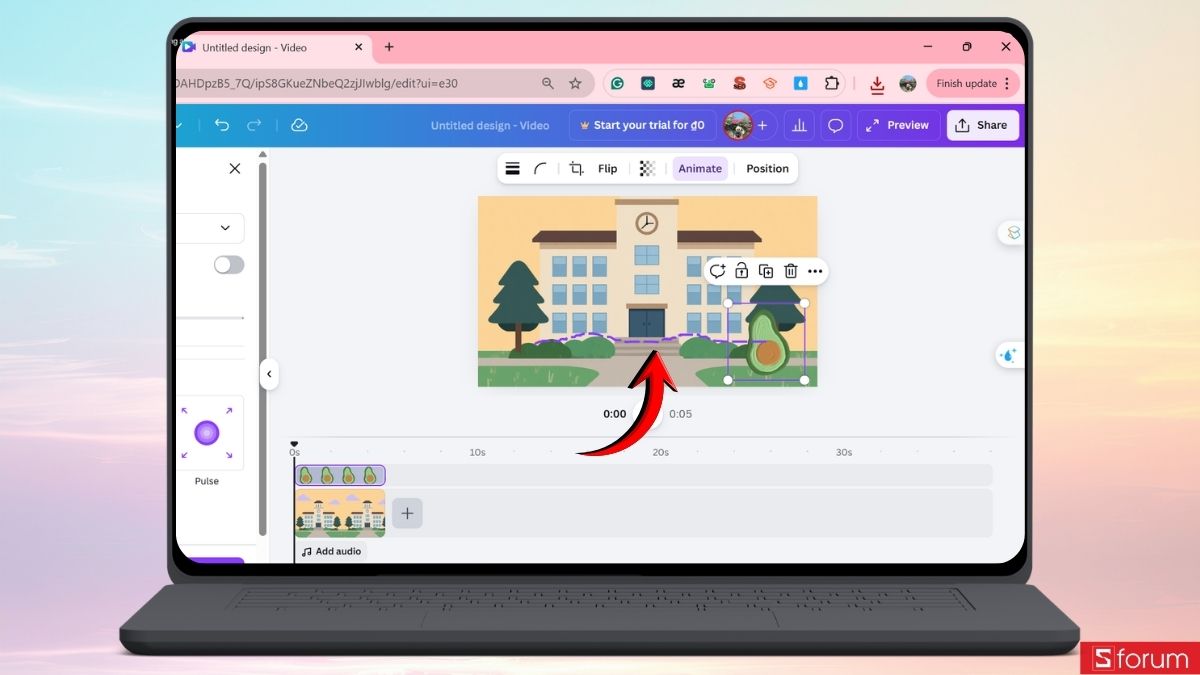Image resolution: width=1200 pixels, height=675 pixels.
Task: Close the animate side panel
Action: (235, 169)
